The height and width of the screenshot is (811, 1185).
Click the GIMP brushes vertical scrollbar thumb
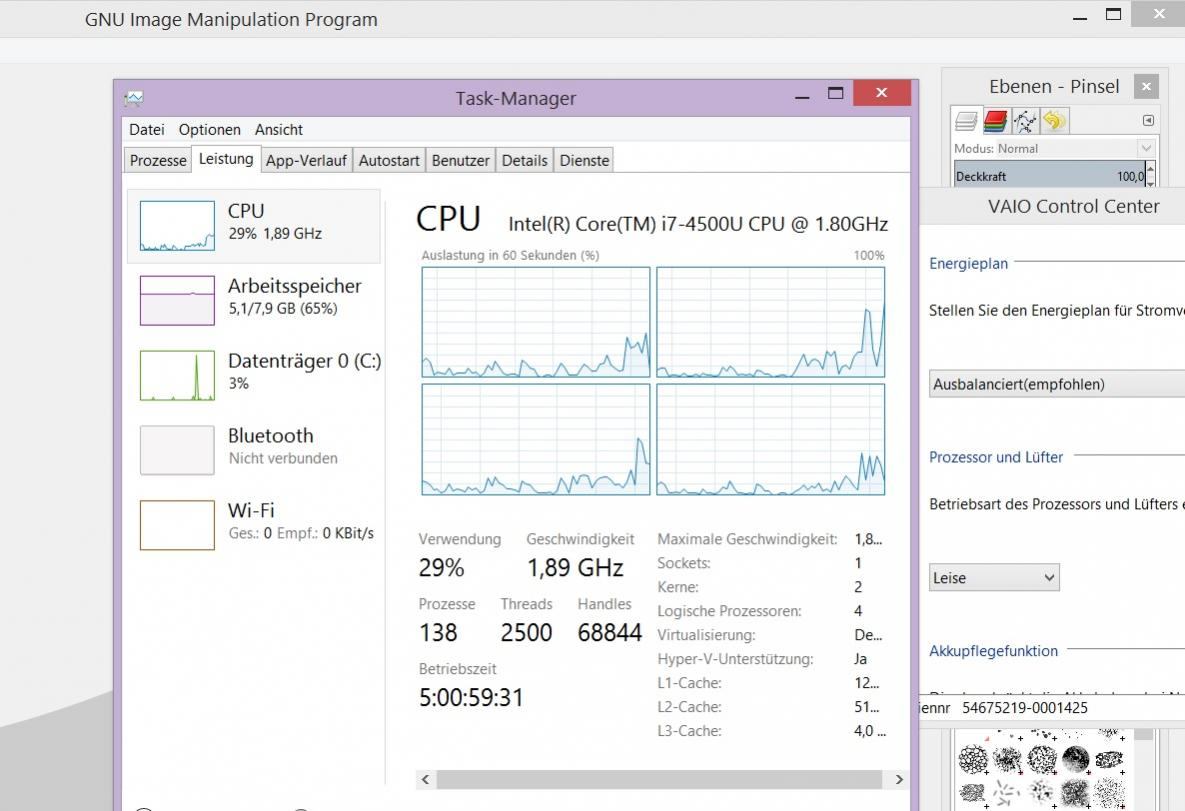click(1144, 734)
